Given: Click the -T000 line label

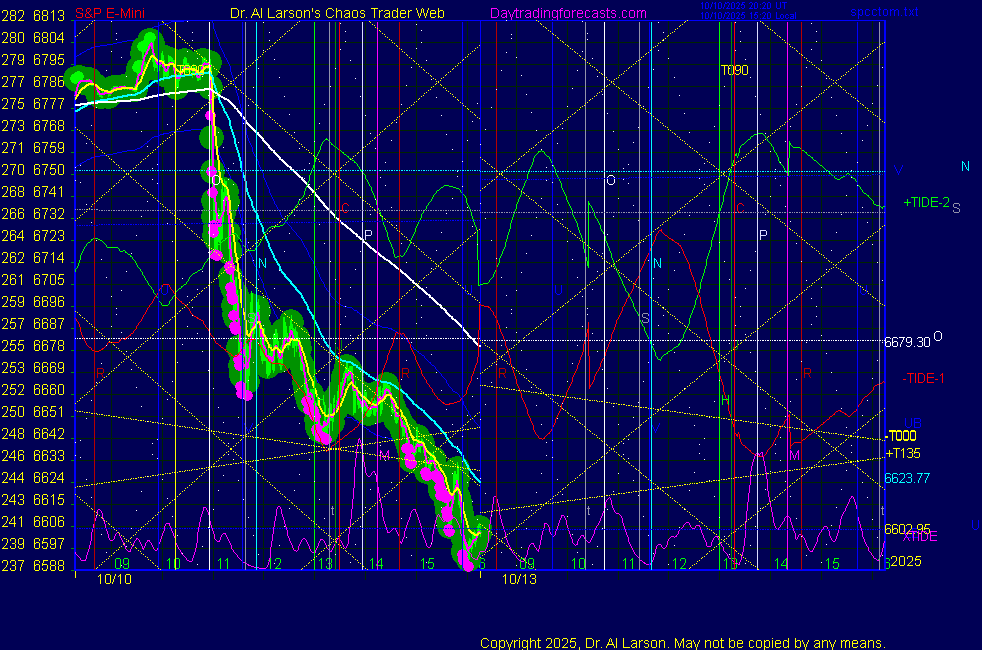Looking at the screenshot, I should [x=900, y=436].
